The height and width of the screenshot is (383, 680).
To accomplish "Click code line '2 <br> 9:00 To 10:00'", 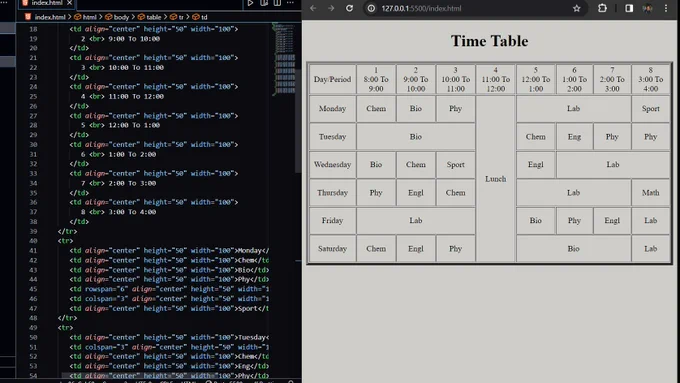I will coord(120,39).
